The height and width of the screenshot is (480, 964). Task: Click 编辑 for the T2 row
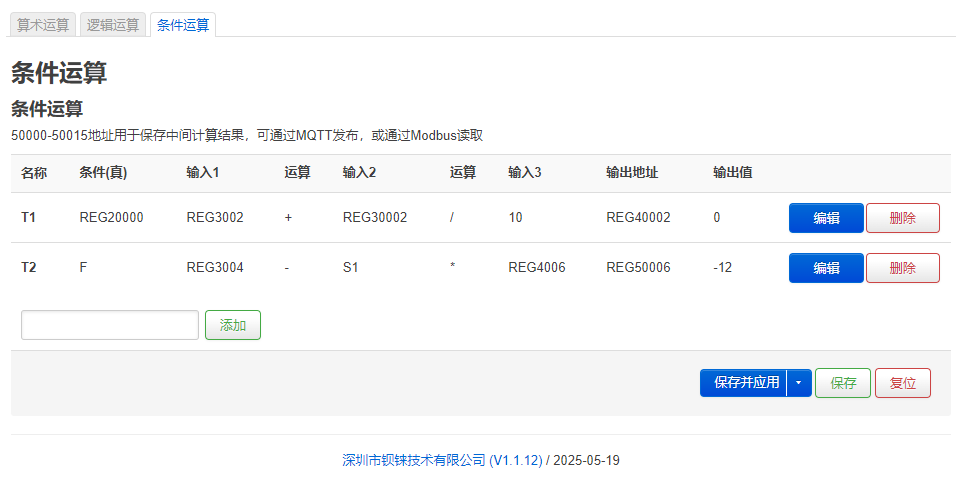coord(826,268)
